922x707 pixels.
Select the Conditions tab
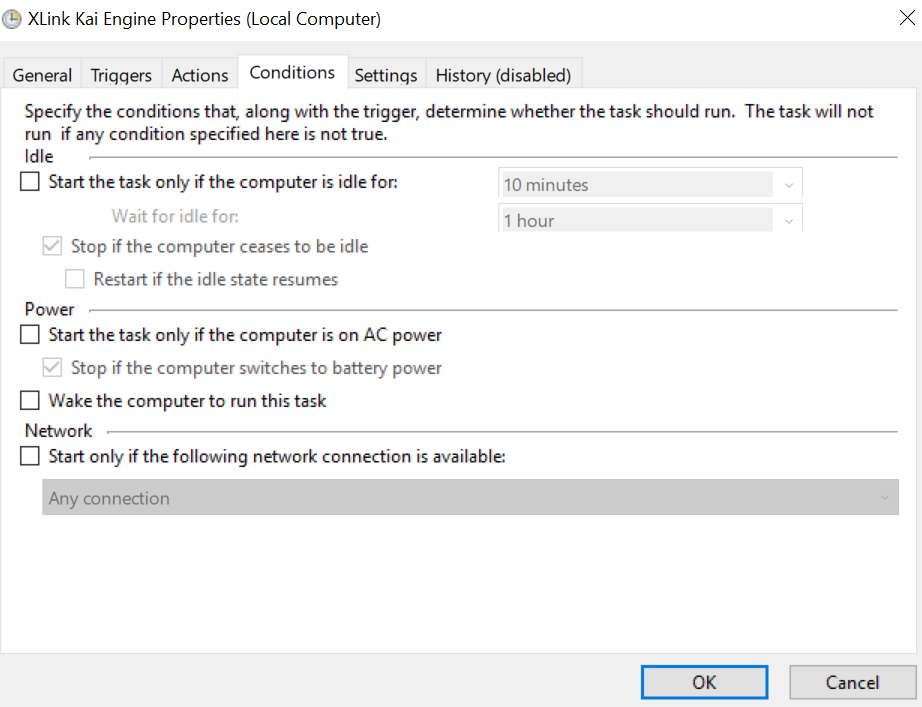coord(292,73)
